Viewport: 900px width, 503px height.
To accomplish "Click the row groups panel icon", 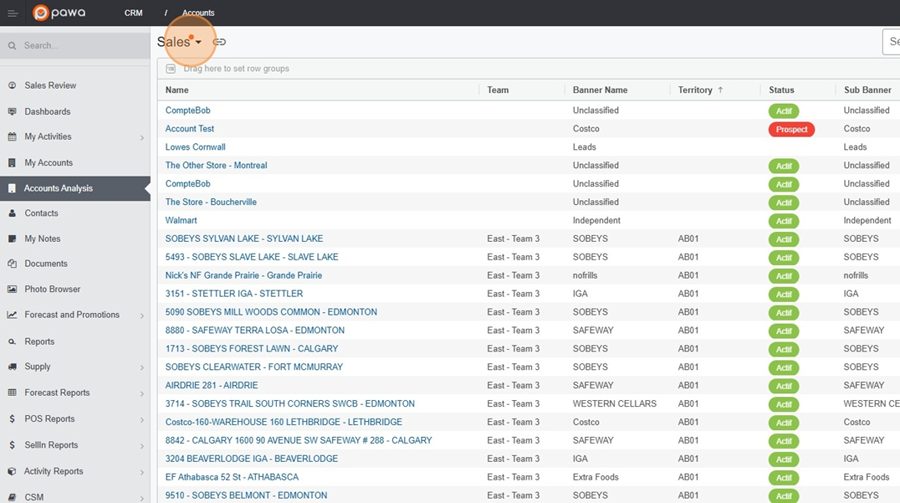I will (x=170, y=69).
